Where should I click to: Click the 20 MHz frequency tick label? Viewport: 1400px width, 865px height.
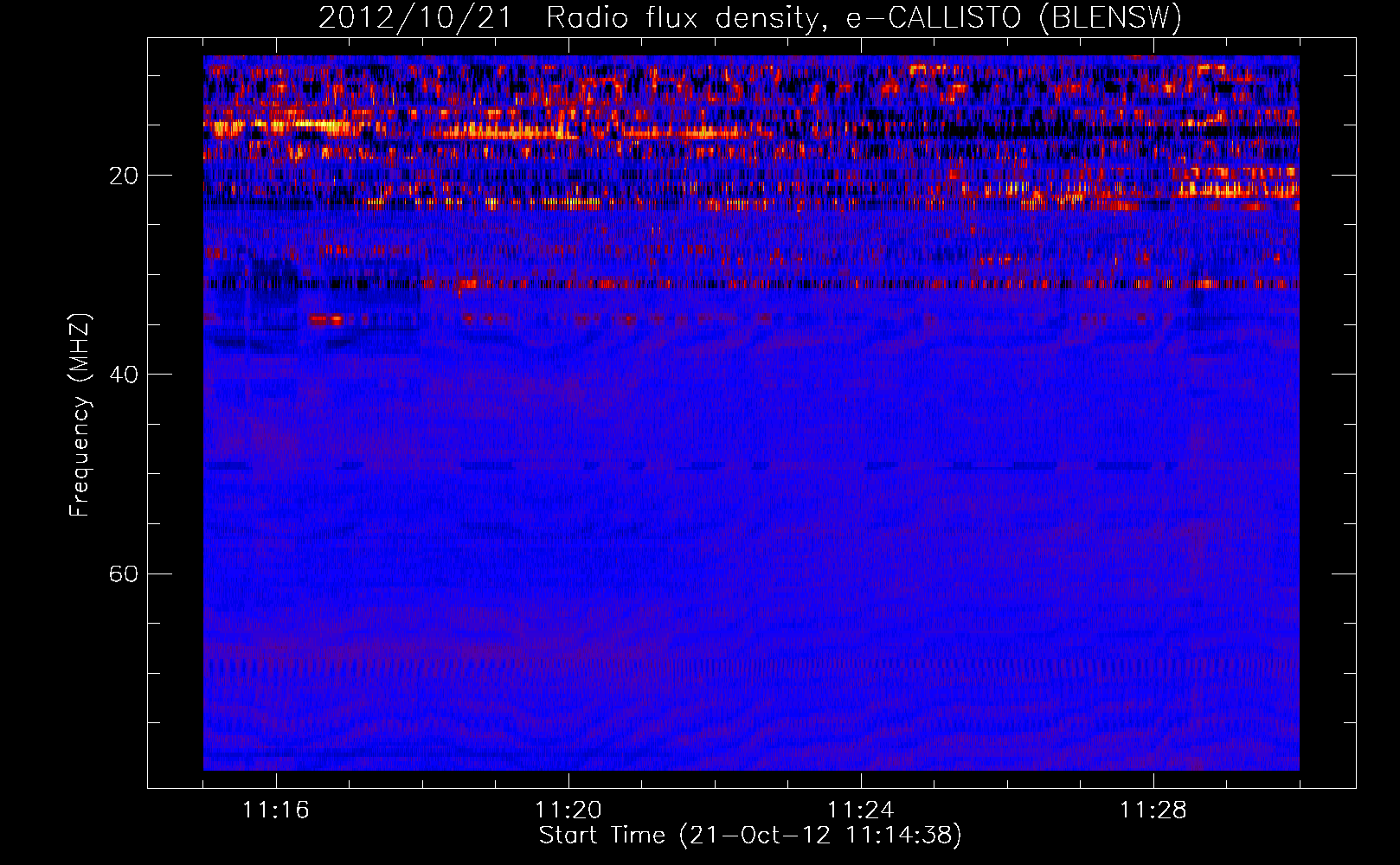123,176
